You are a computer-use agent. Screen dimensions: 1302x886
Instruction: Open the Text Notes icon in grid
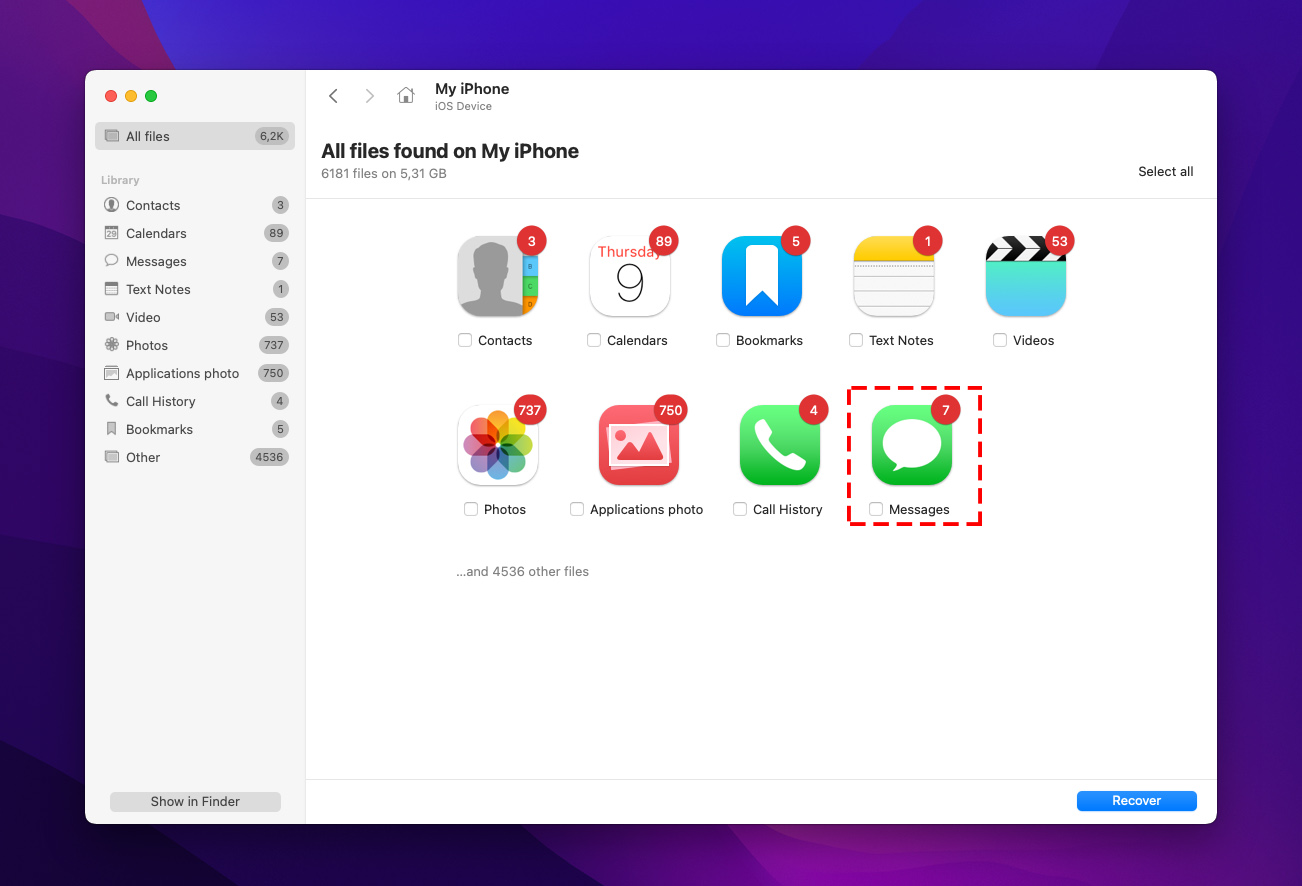click(x=894, y=277)
